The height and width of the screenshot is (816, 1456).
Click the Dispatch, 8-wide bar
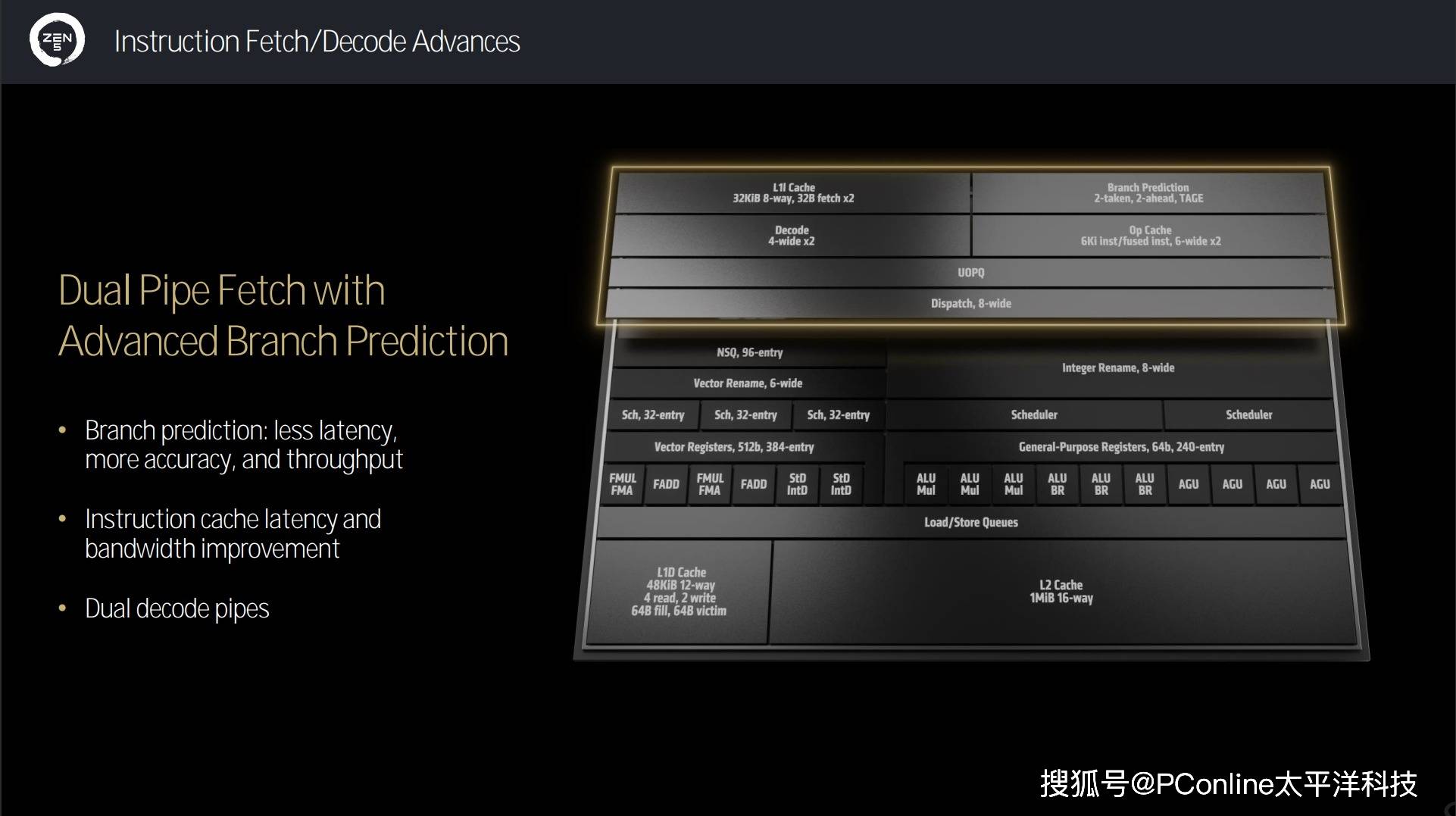point(970,304)
